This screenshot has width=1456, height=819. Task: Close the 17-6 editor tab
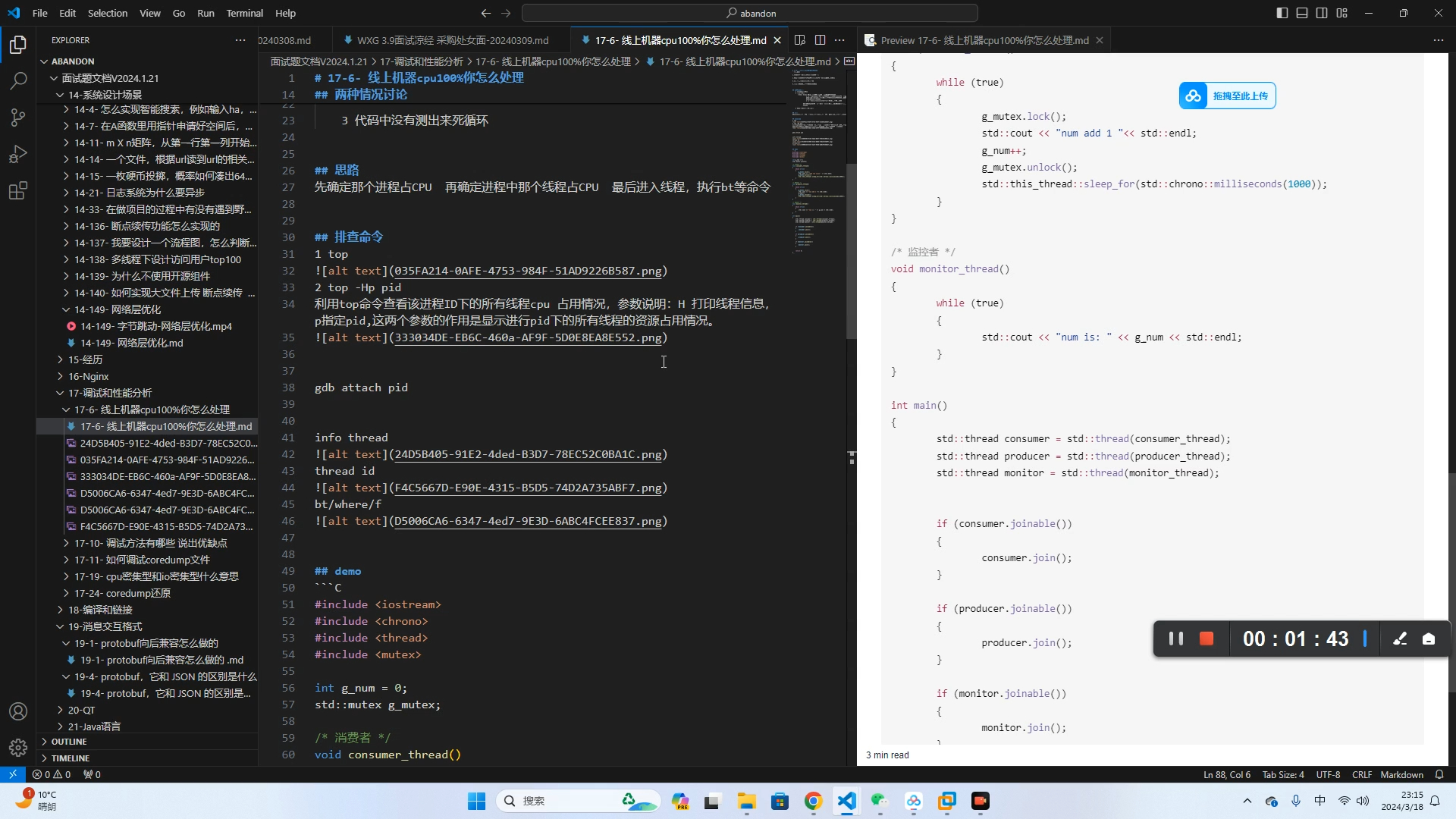pyautogui.click(x=777, y=40)
